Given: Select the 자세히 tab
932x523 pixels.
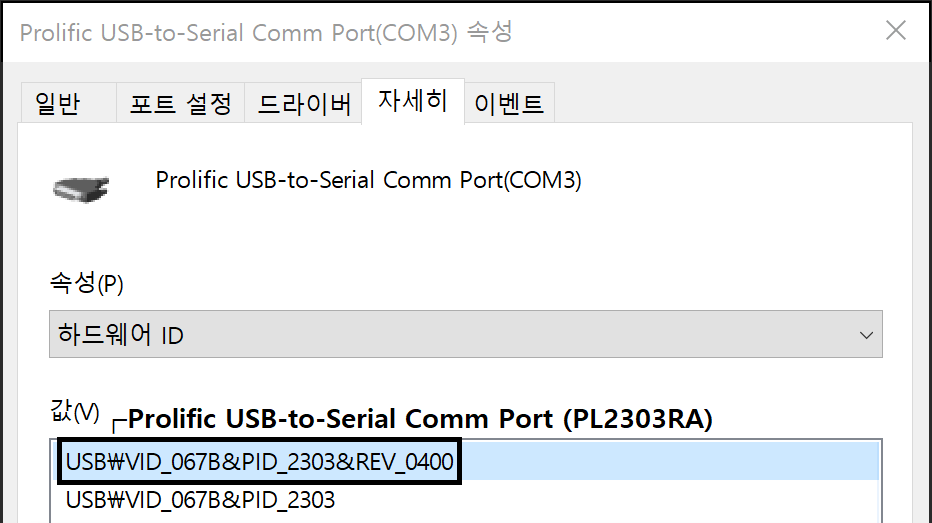Looking at the screenshot, I should click(413, 100).
